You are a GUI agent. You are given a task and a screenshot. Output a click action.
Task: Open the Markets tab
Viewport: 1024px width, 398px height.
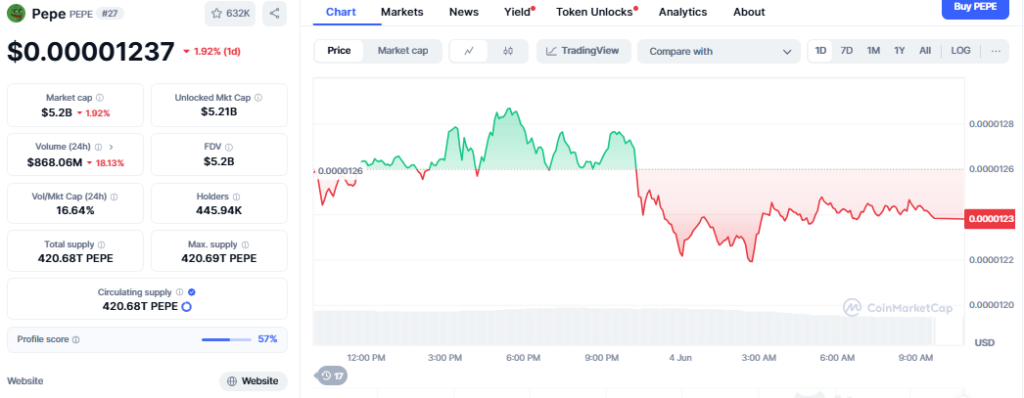point(402,12)
